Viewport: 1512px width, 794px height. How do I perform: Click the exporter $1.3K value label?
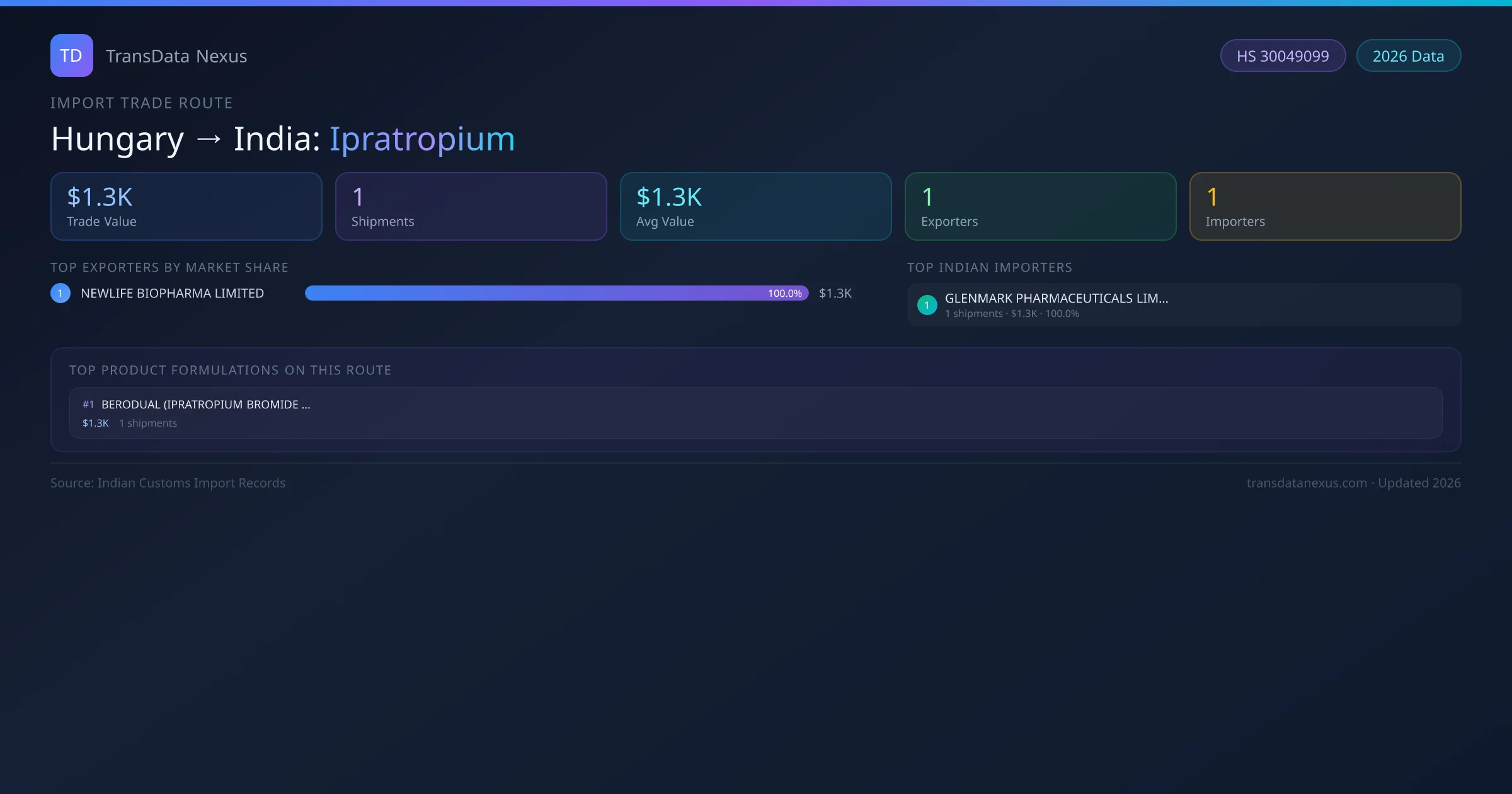[x=835, y=293]
